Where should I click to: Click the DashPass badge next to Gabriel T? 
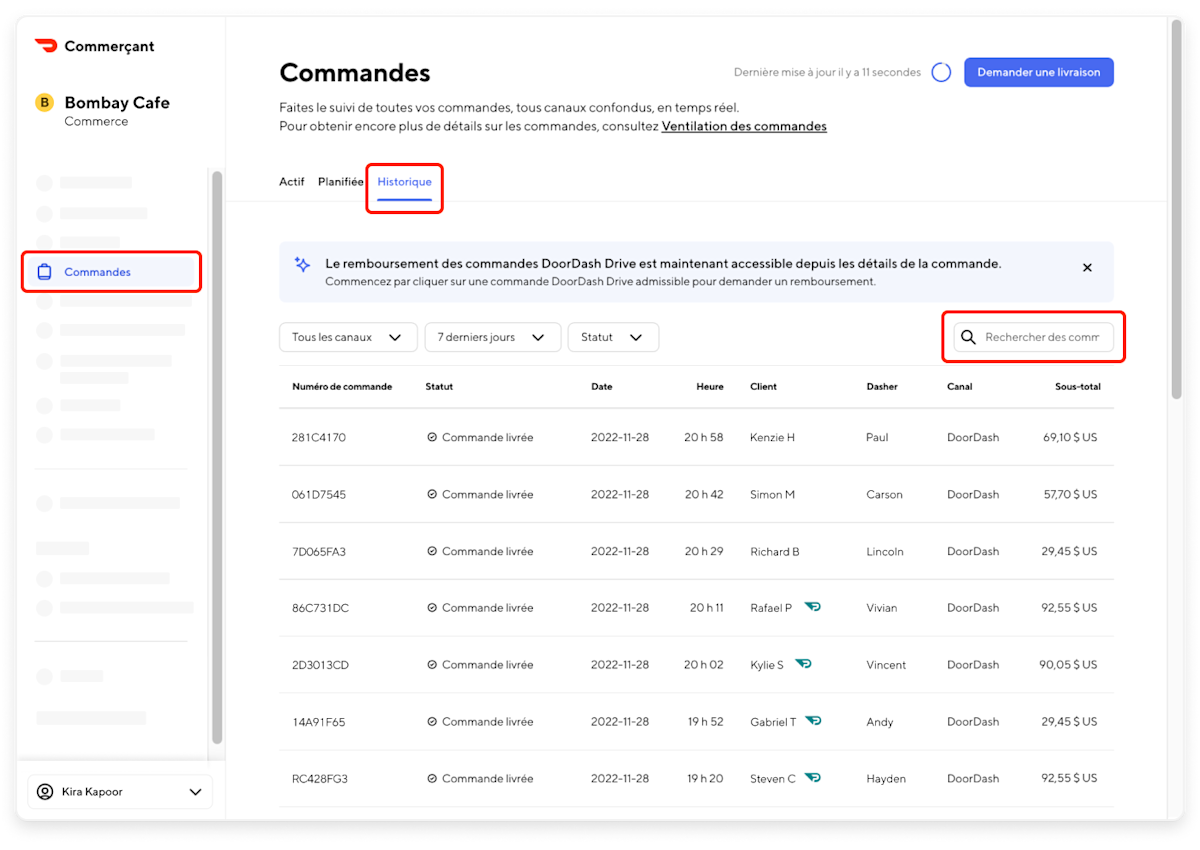[813, 721]
